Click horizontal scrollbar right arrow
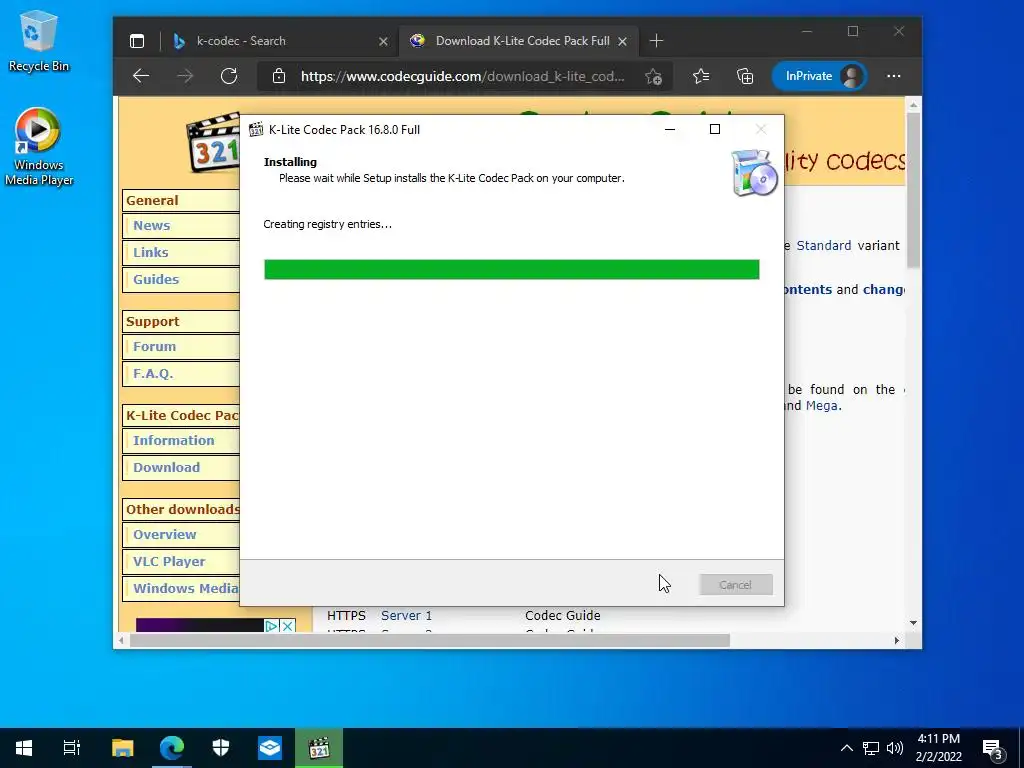The height and width of the screenshot is (768, 1024). pyautogui.click(x=897, y=641)
